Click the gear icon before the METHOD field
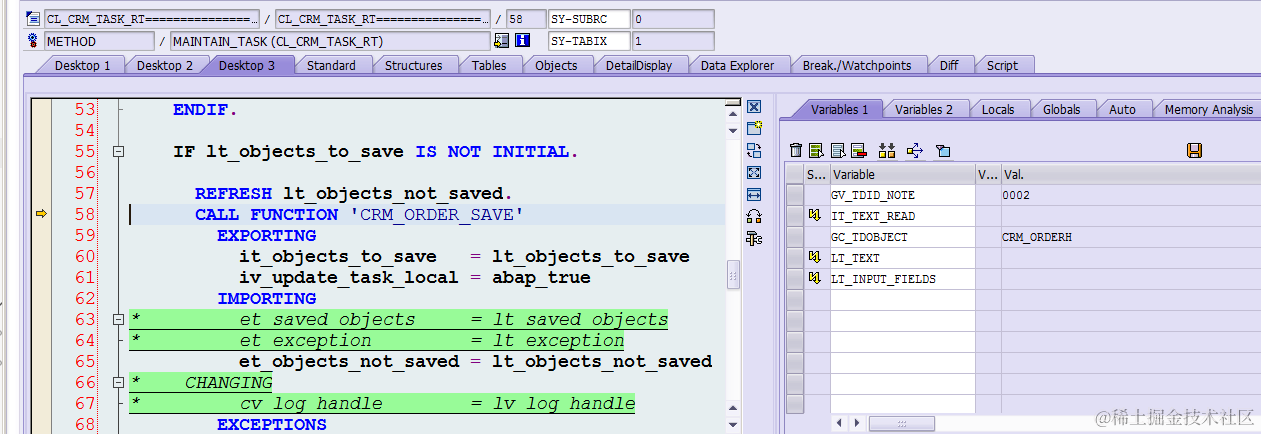 (x=33, y=41)
